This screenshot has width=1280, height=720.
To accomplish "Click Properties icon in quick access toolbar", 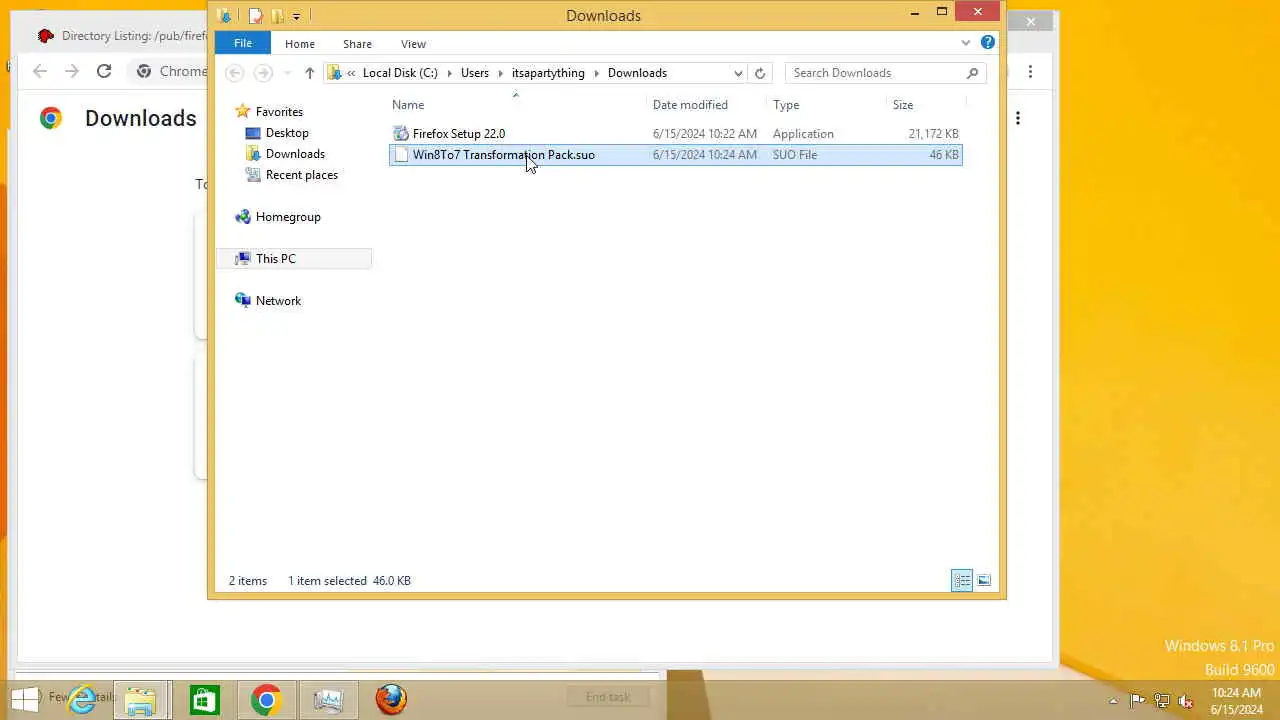I will pyautogui.click(x=256, y=16).
